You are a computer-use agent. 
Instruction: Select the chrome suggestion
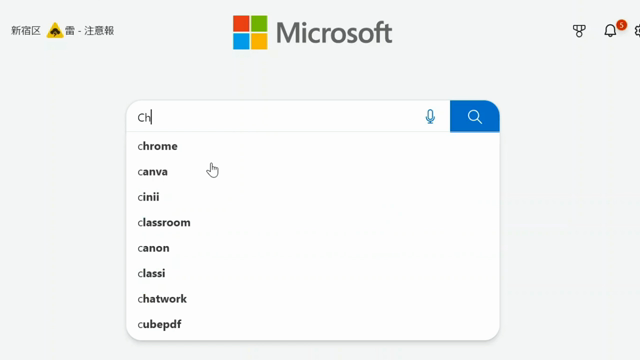tap(313, 146)
